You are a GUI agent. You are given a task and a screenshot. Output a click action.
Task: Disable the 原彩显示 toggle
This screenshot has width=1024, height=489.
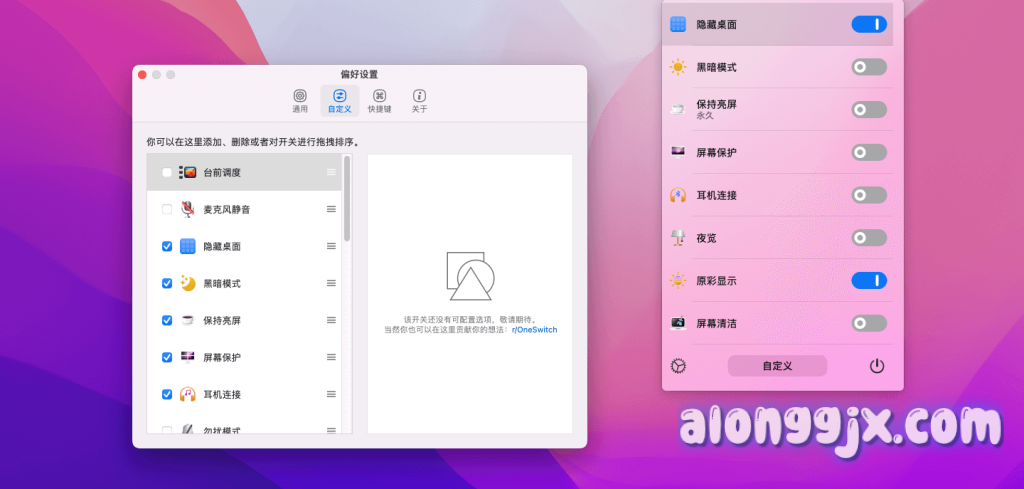click(x=869, y=280)
